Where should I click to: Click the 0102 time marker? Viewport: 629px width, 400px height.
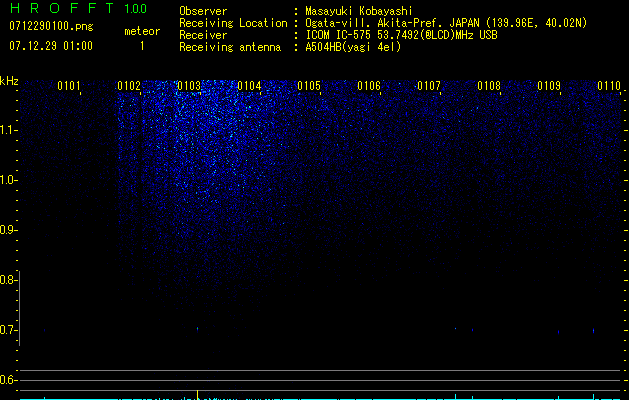[129, 86]
